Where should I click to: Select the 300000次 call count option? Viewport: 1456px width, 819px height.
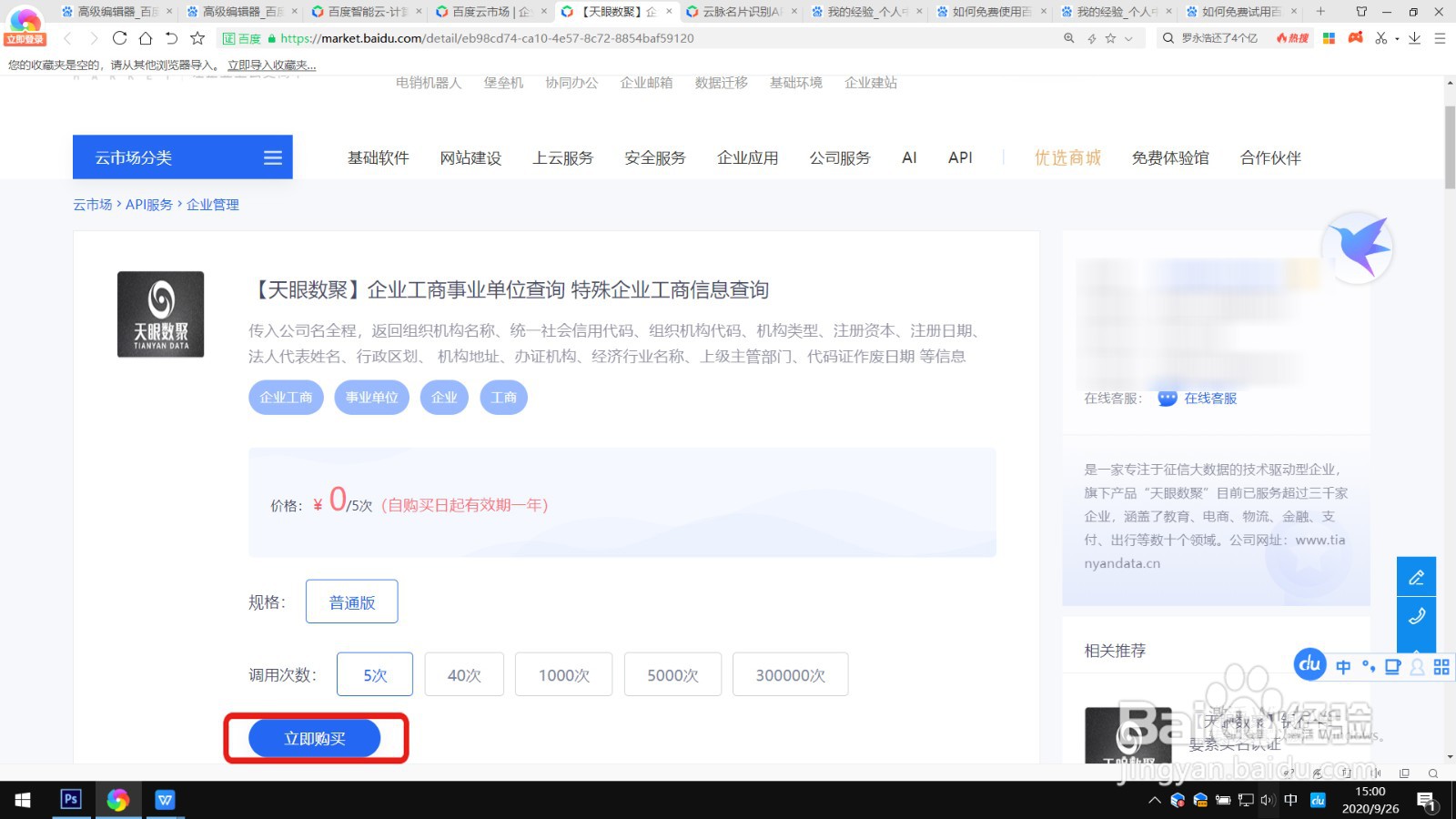(789, 674)
